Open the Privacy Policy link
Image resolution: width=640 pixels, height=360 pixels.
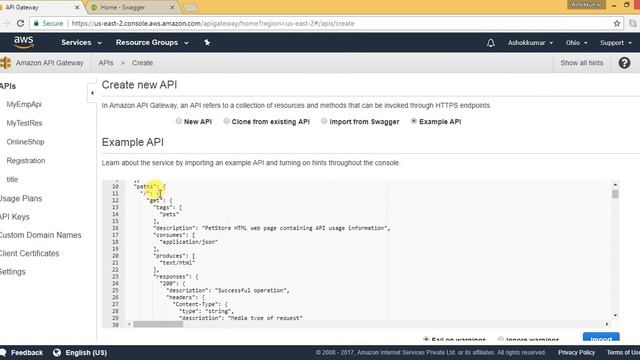point(576,353)
